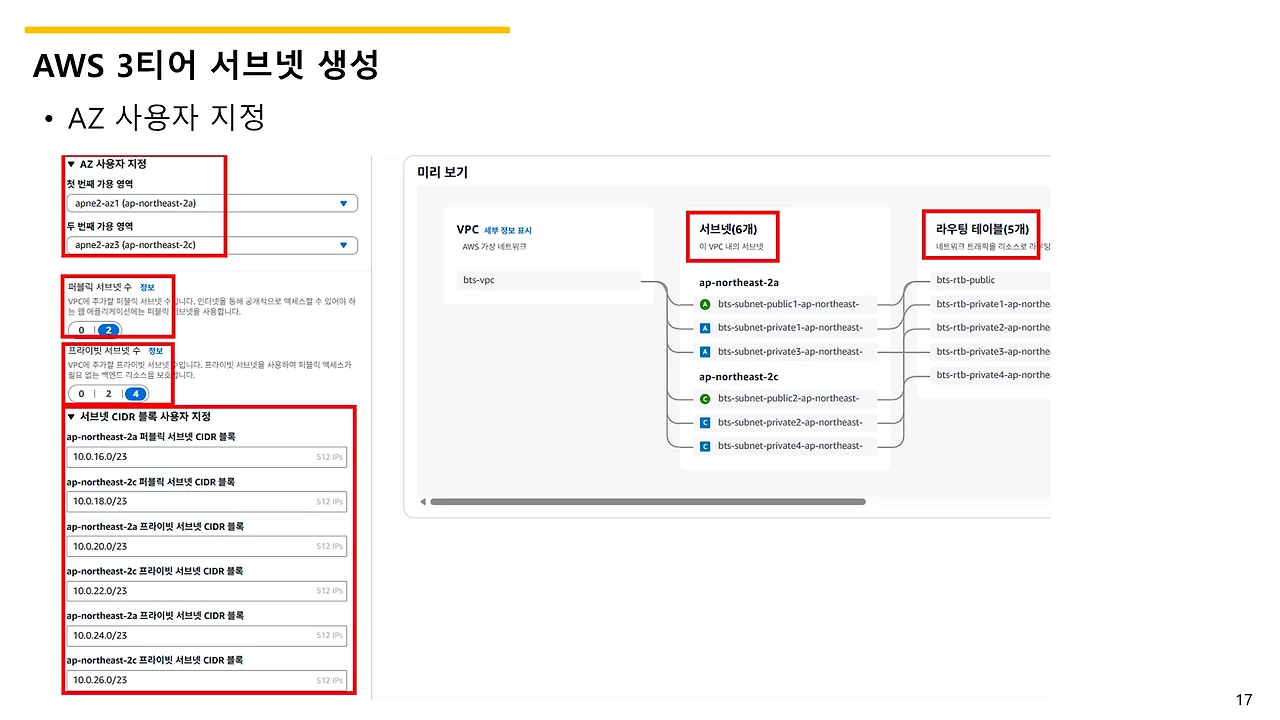Select 4 for private subnet count

pos(134,394)
